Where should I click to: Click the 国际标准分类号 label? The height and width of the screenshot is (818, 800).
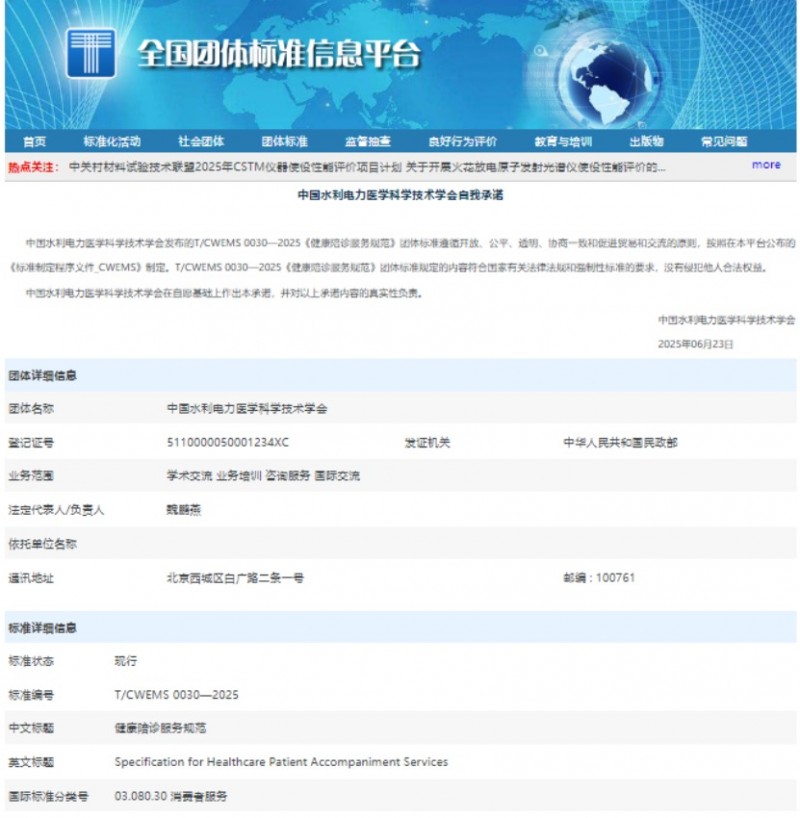(x=48, y=797)
